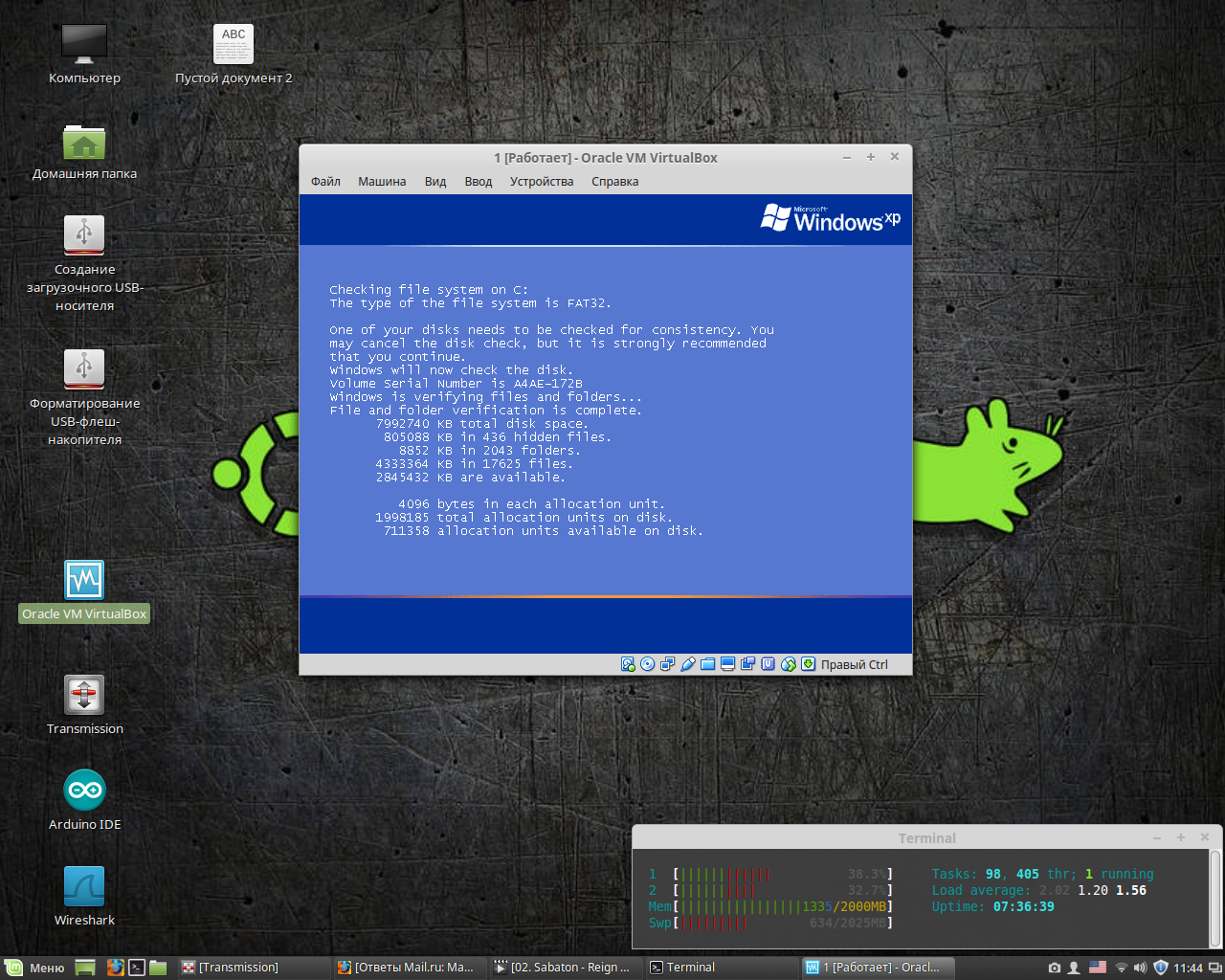Click the Правый Ctrl host key label
The width and height of the screenshot is (1225, 980).
854,664
